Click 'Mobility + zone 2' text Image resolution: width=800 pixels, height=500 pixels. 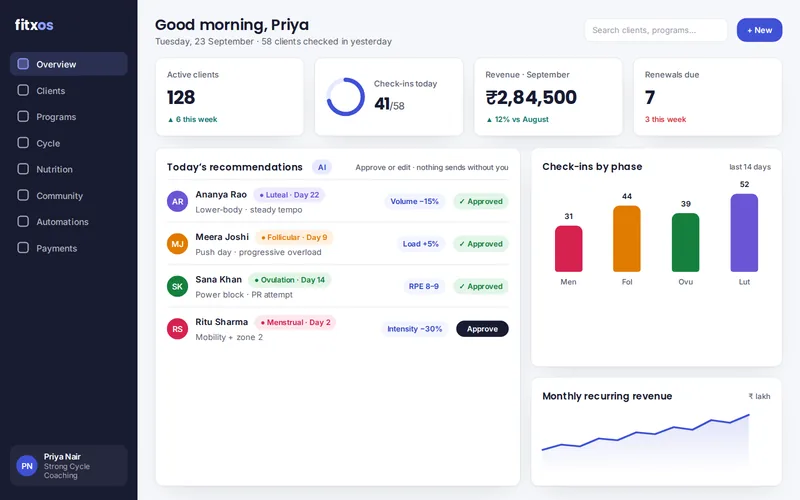coord(229,337)
